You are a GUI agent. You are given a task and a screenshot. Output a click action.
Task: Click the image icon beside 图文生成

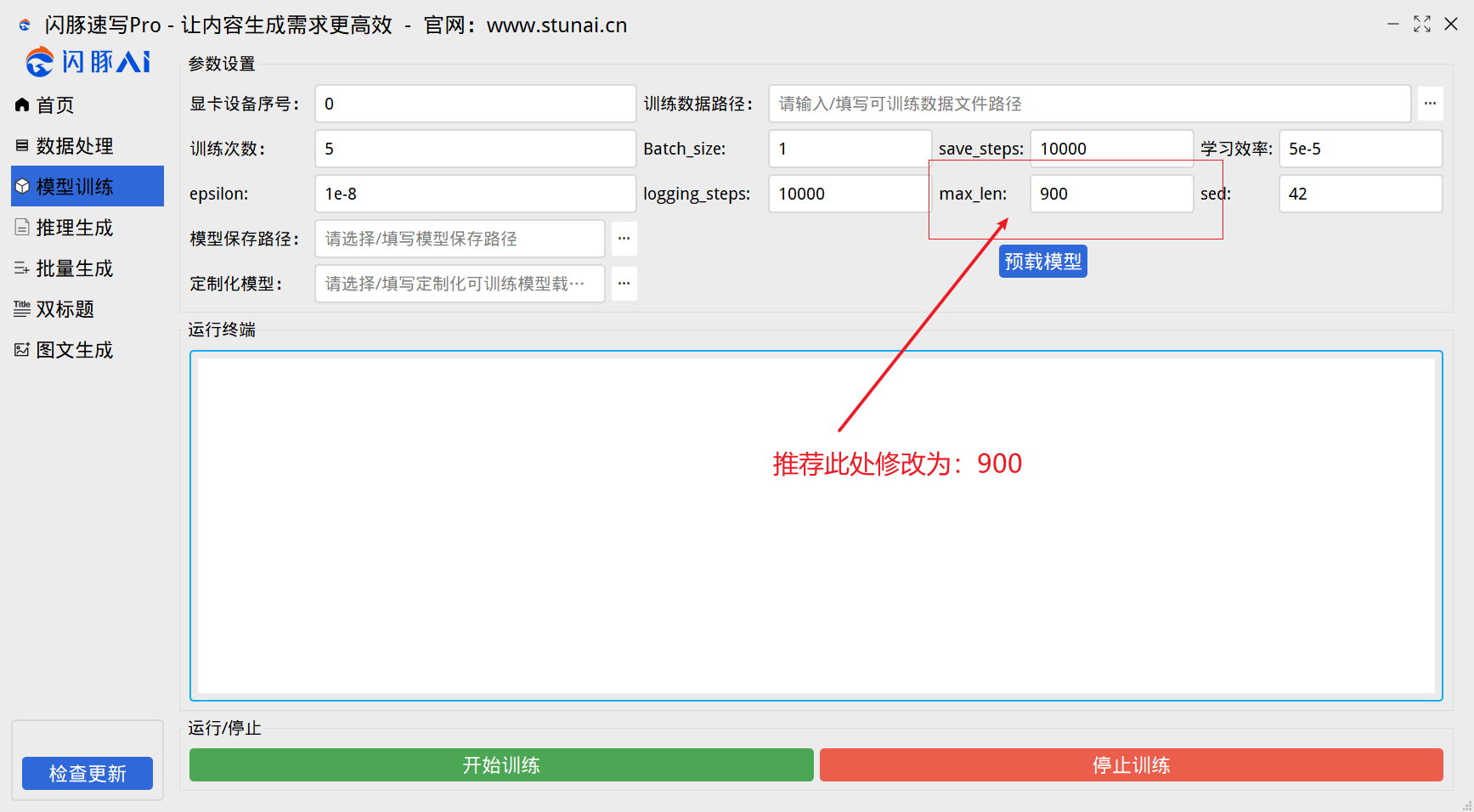pos(22,349)
